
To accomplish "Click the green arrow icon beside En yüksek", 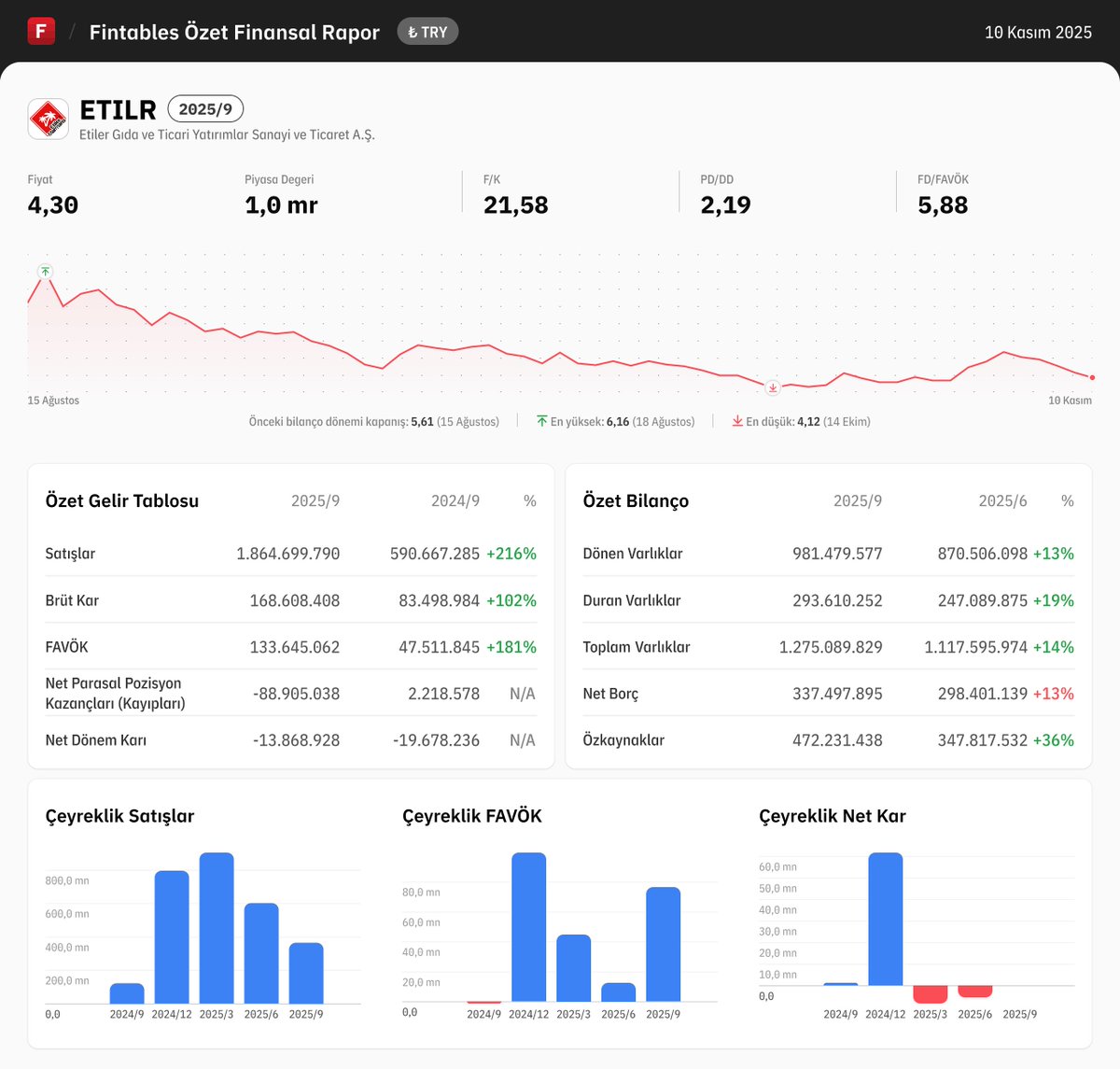I will click(541, 421).
